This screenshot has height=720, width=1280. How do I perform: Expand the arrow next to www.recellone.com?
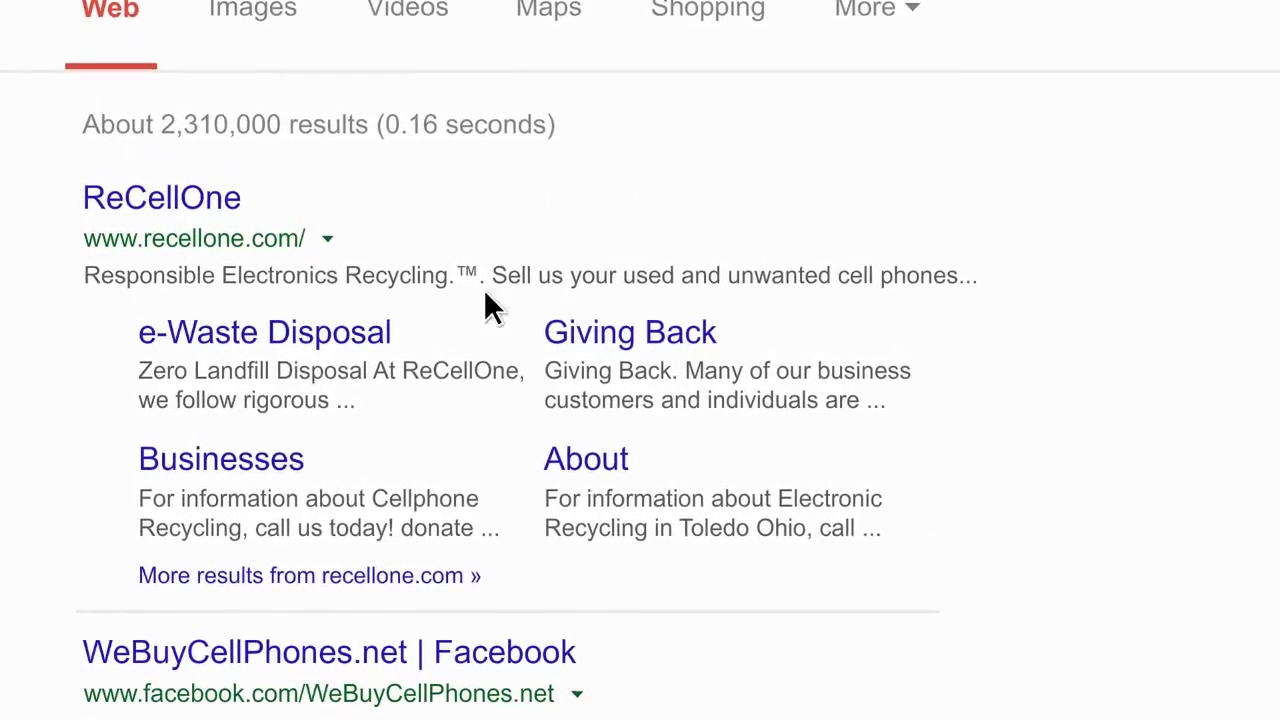[327, 239]
